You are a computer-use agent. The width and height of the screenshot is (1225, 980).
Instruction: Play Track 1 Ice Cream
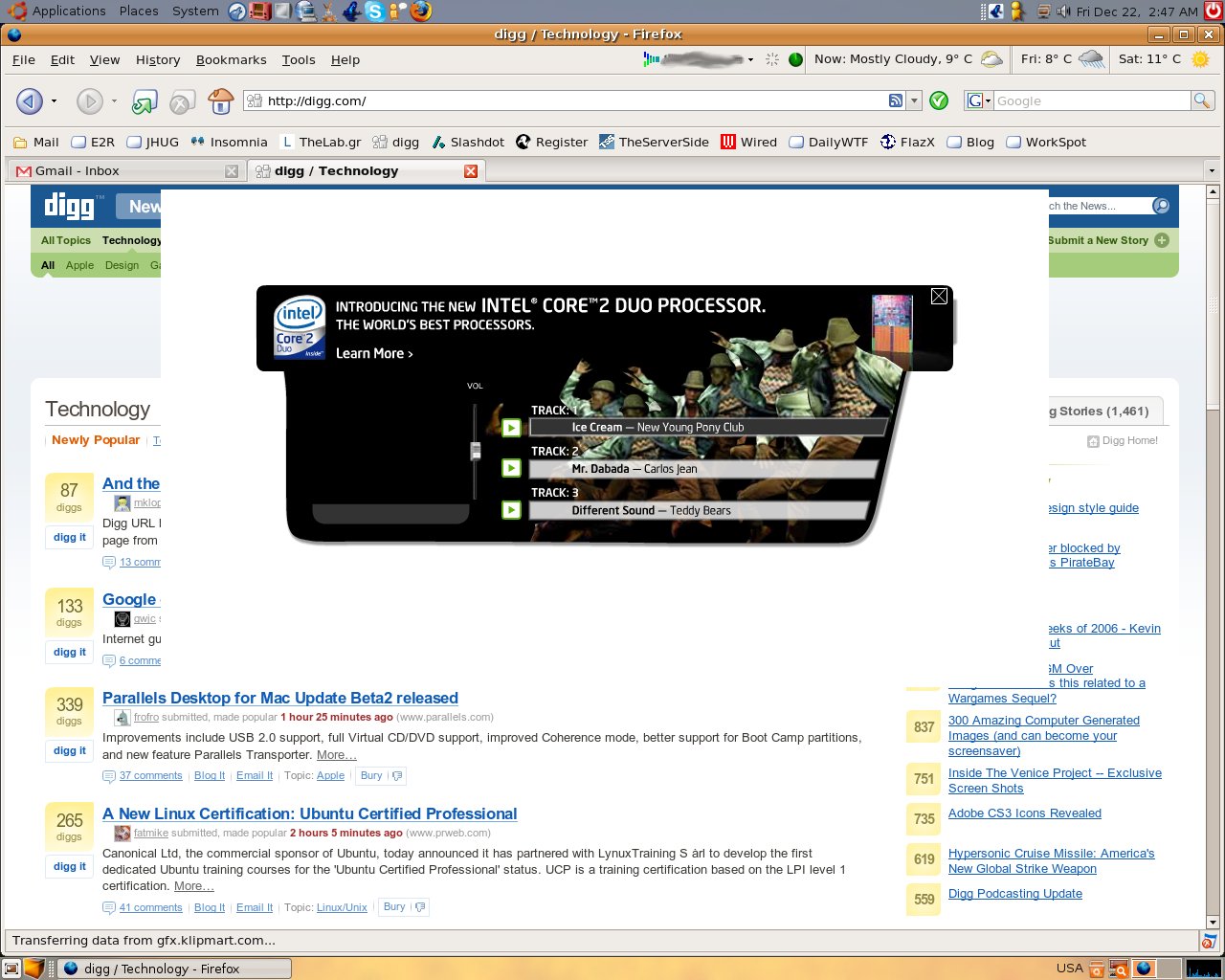[x=512, y=428]
